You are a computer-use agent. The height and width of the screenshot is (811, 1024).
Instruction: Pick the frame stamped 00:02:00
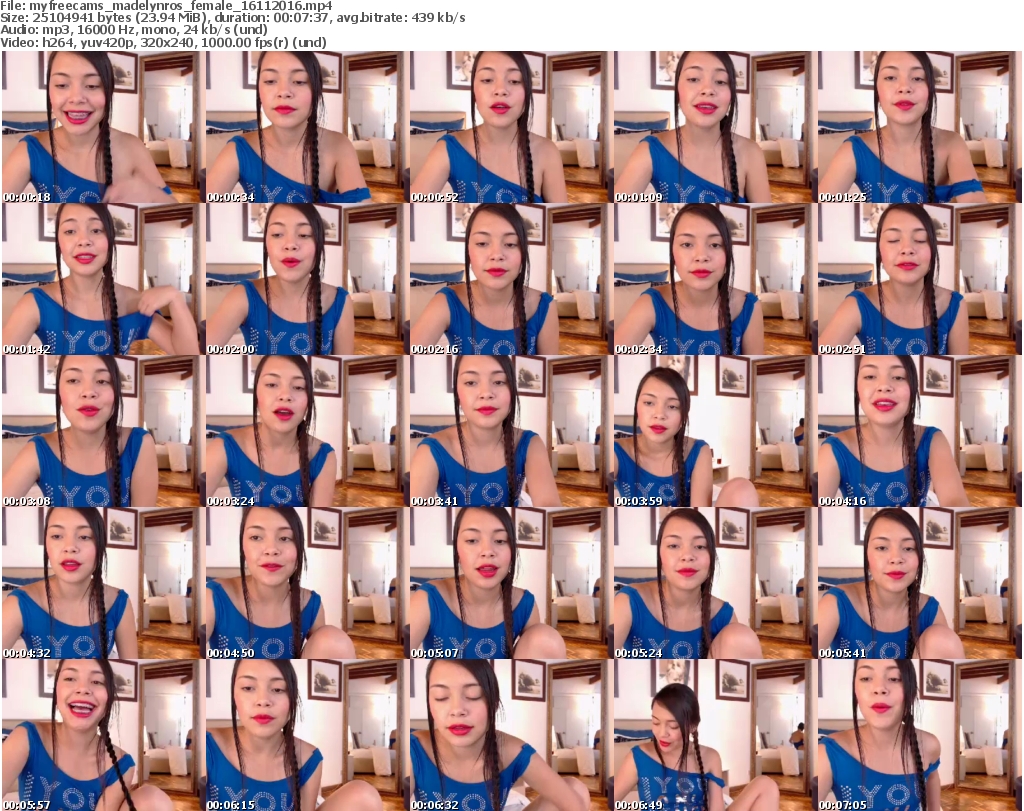tap(306, 279)
